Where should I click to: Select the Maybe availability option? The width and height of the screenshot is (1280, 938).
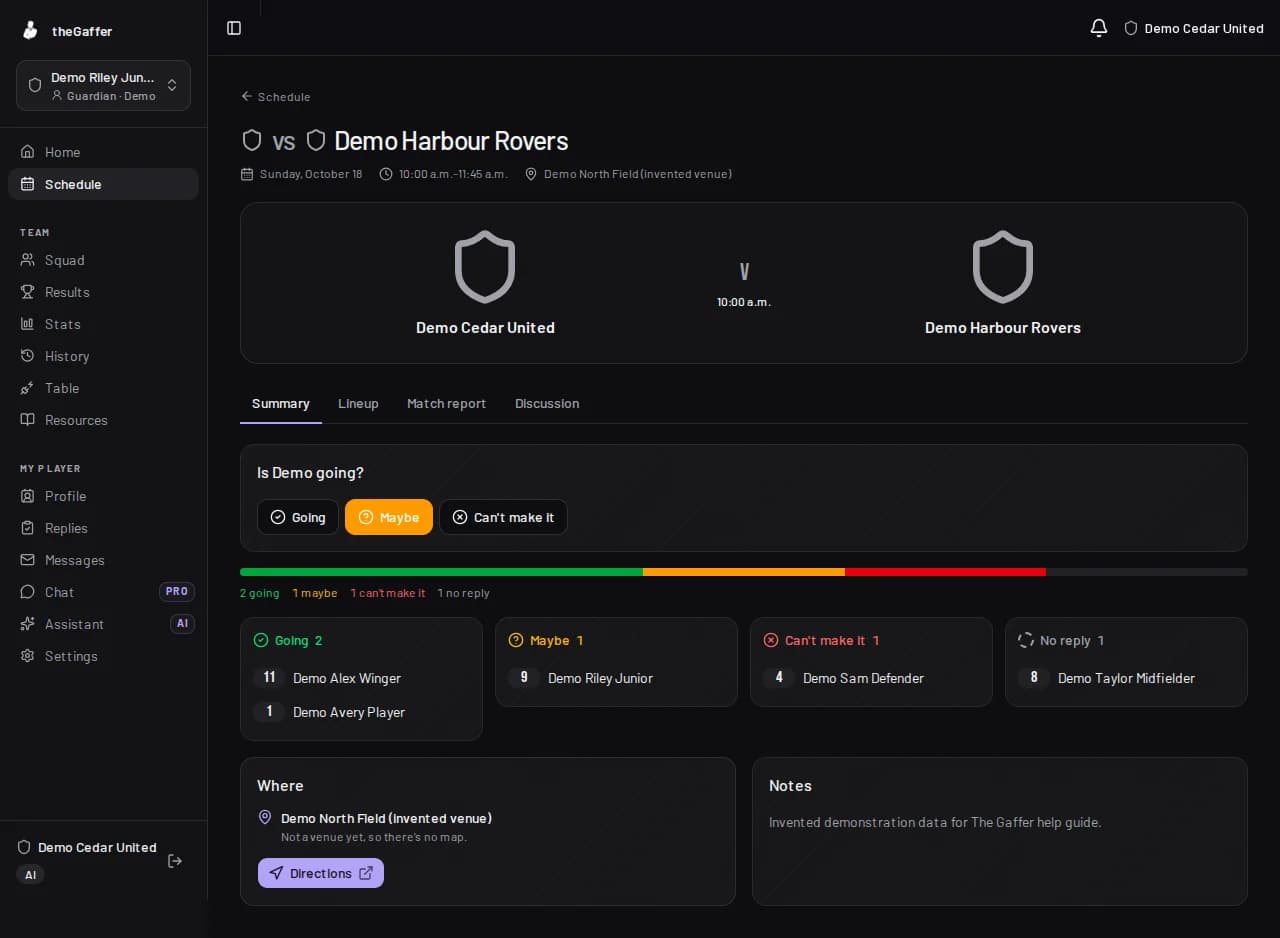389,517
